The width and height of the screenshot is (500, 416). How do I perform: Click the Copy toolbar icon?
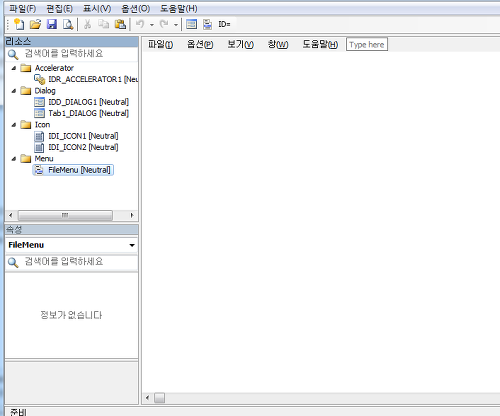coord(104,24)
